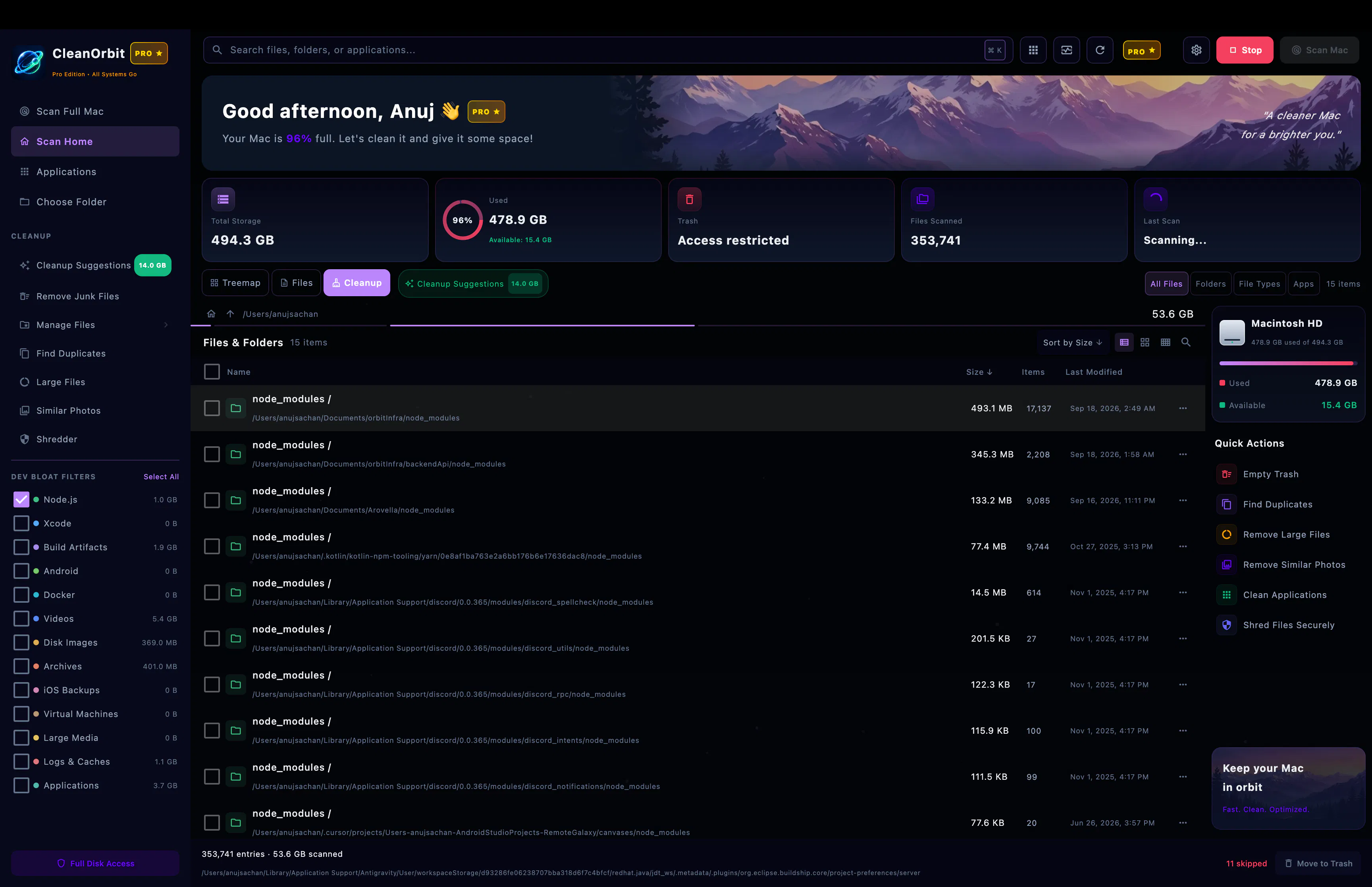Switch to the Files tab

click(x=296, y=283)
